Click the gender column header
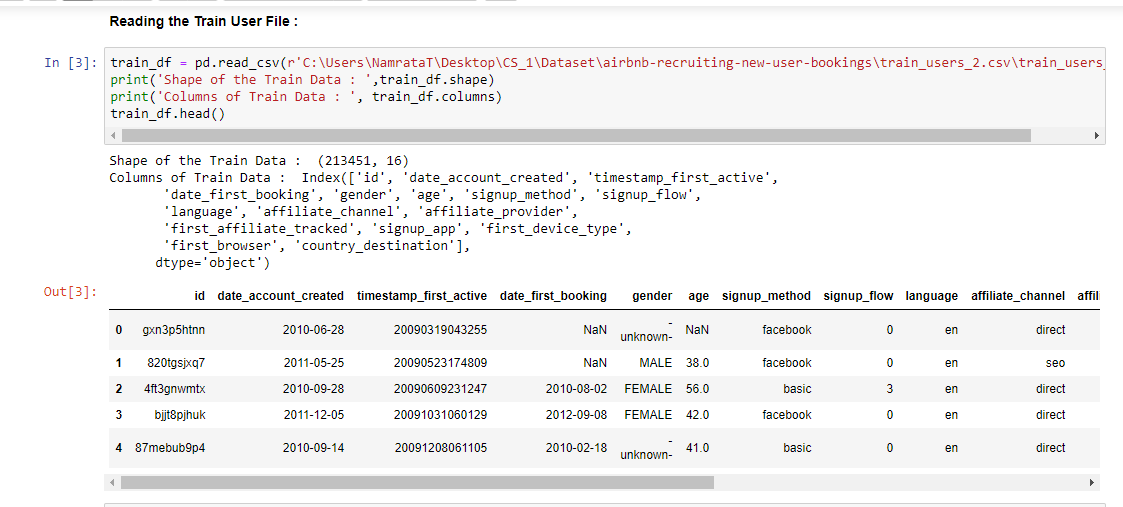The width and height of the screenshot is (1123, 507). (652, 296)
